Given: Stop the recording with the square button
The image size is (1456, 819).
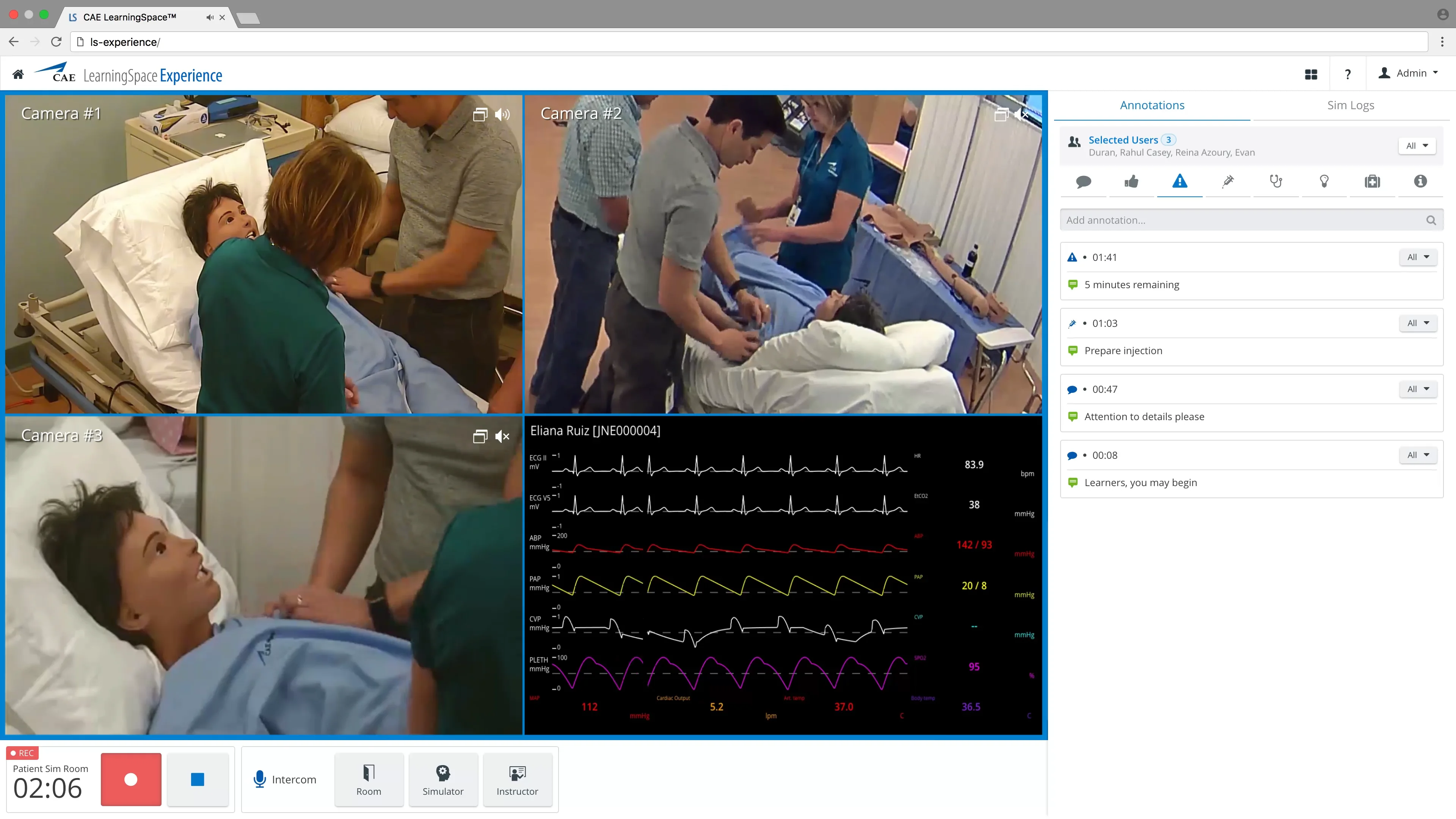Looking at the screenshot, I should coord(197,780).
